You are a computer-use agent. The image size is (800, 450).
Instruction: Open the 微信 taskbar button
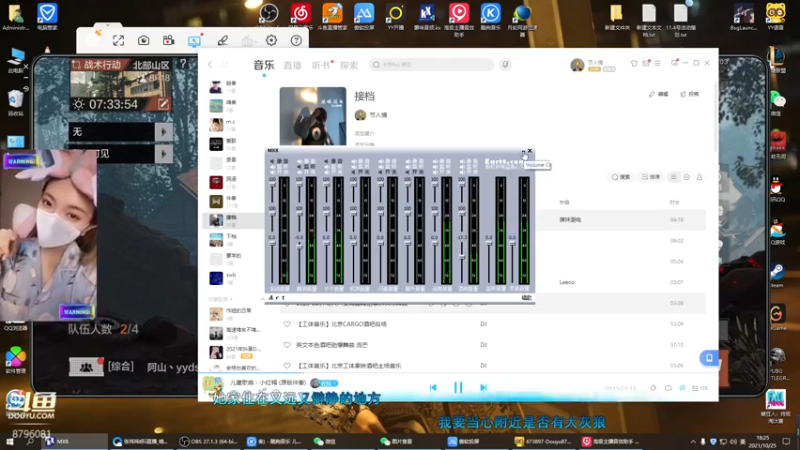click(342, 441)
